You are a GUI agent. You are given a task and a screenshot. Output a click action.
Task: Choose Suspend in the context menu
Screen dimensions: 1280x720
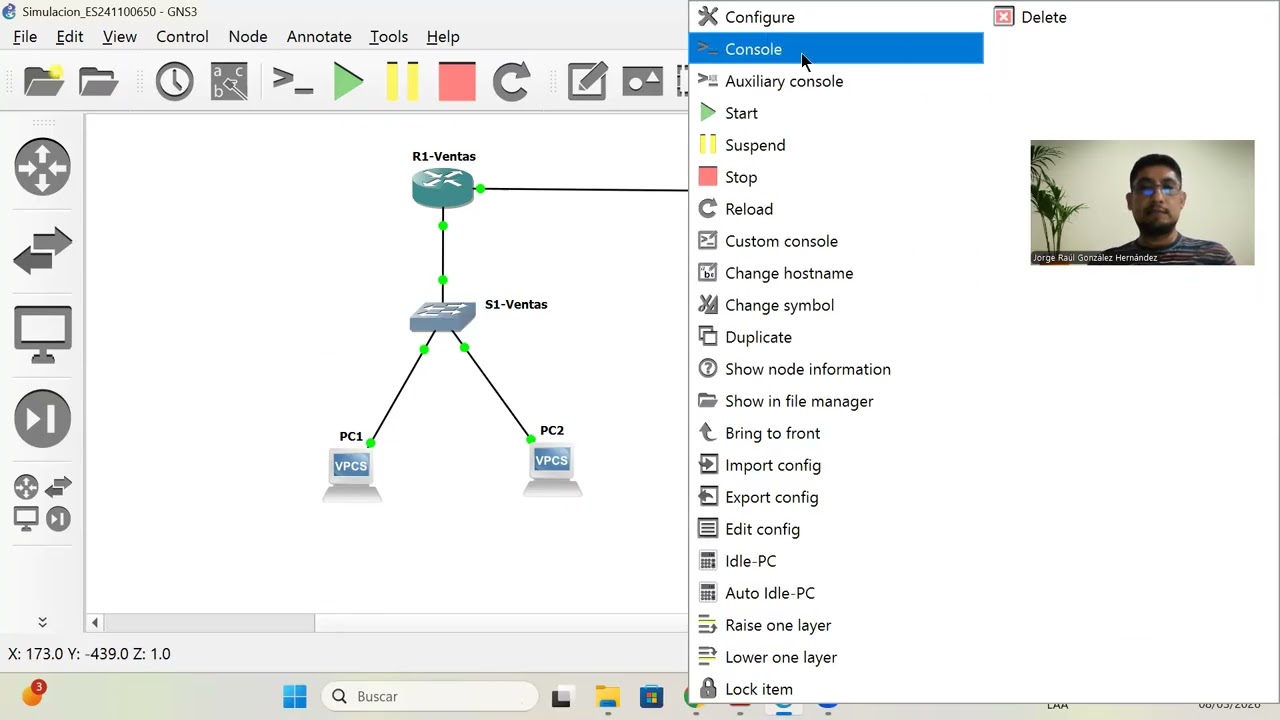pos(836,145)
